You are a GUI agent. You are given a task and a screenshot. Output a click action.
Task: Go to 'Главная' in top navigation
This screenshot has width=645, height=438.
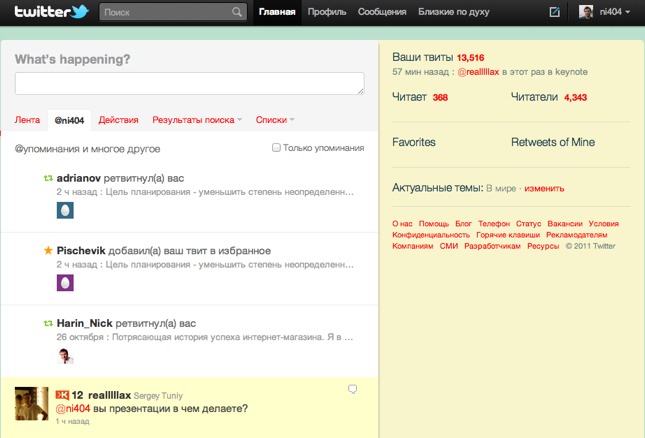(277, 12)
